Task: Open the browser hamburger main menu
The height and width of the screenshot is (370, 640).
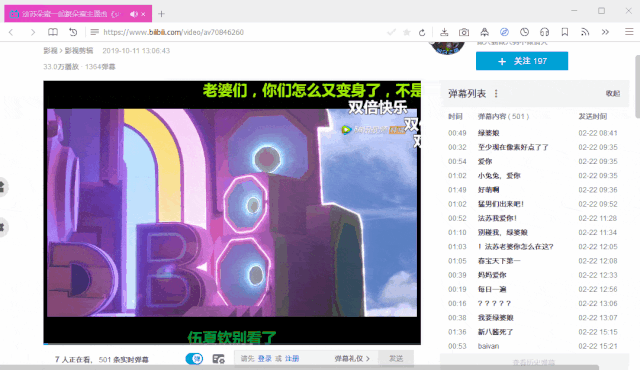Action: (629, 32)
